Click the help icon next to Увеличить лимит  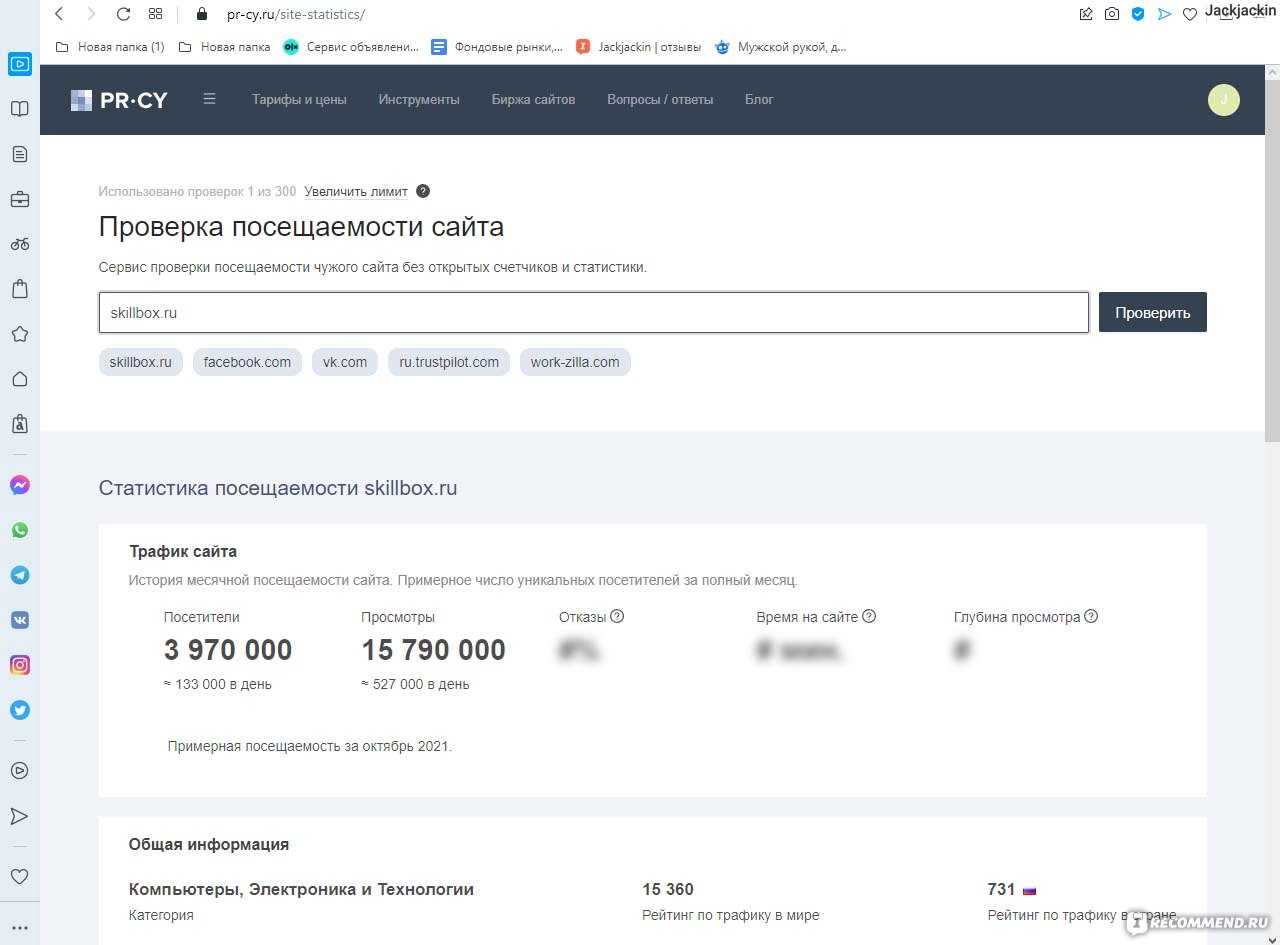tap(423, 191)
